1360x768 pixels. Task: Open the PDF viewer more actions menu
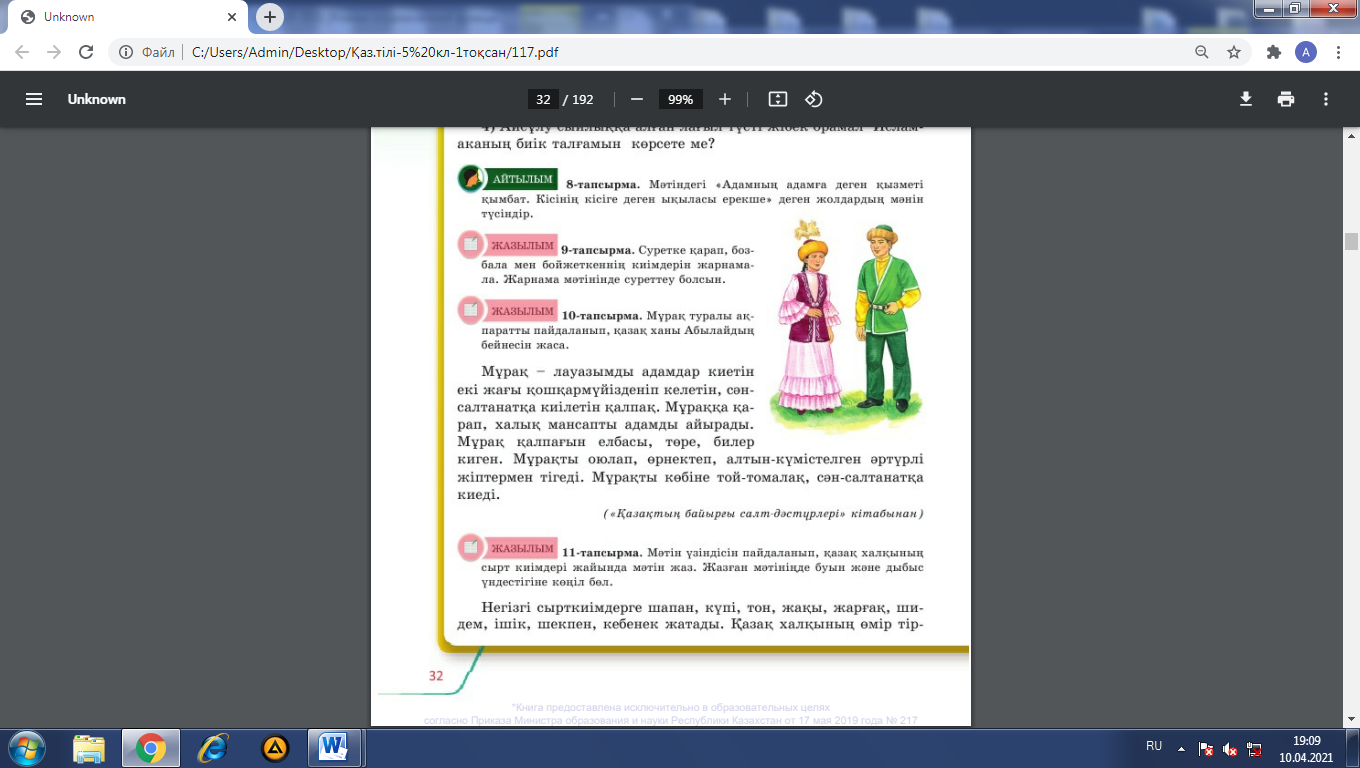click(1326, 99)
